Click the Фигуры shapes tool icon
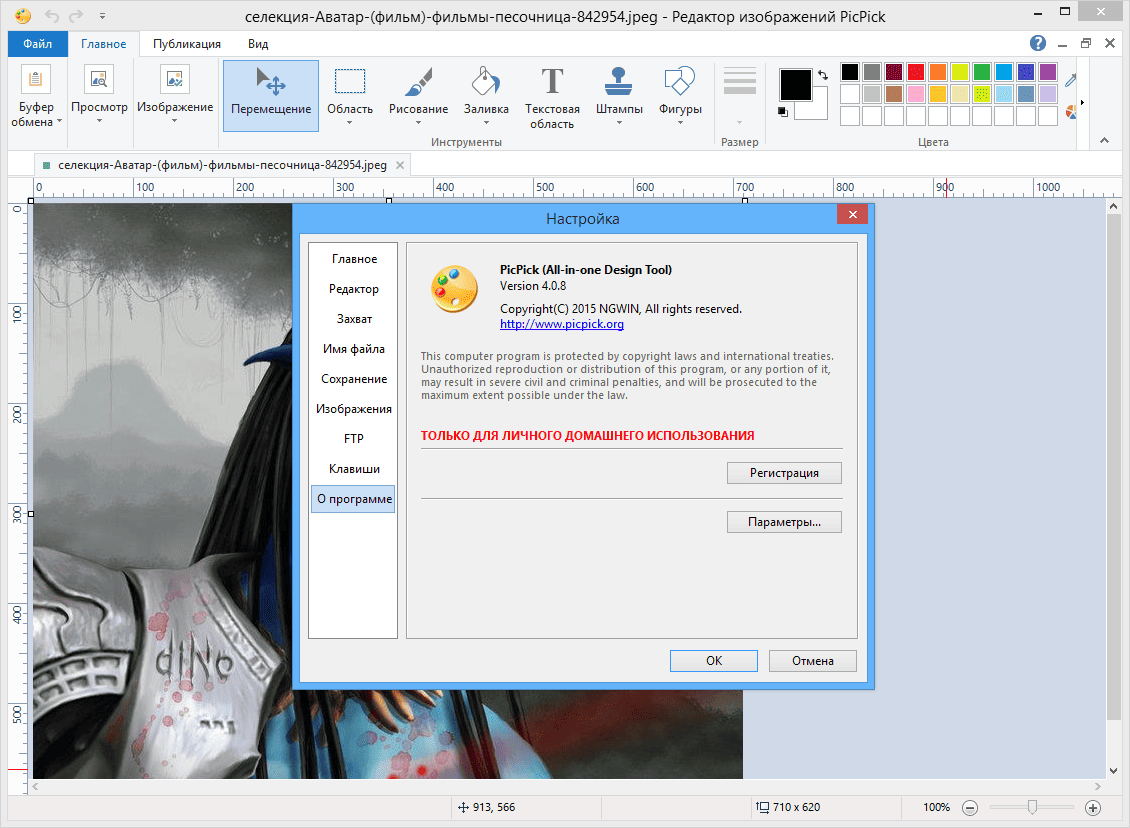Image resolution: width=1130 pixels, height=828 pixels. (x=679, y=81)
